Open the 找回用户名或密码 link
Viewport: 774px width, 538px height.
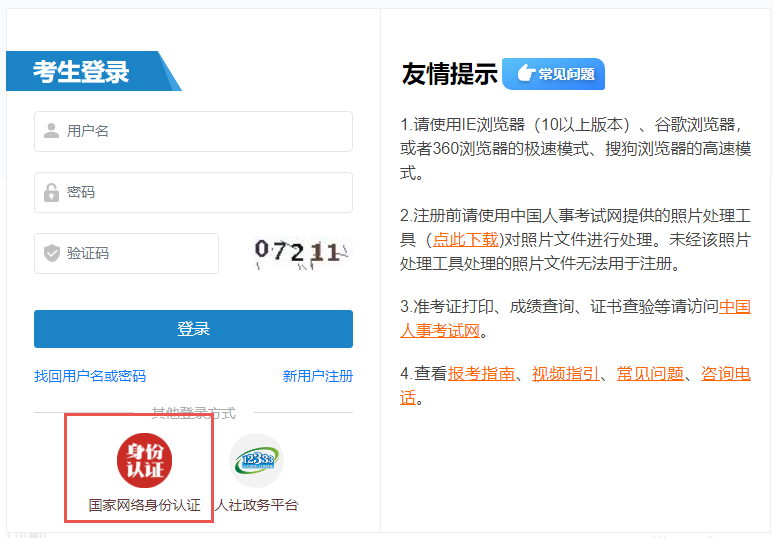coord(90,376)
